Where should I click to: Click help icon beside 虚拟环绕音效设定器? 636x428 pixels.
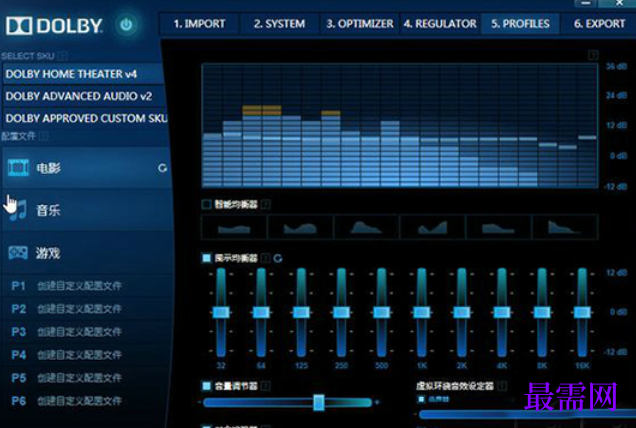(502, 386)
